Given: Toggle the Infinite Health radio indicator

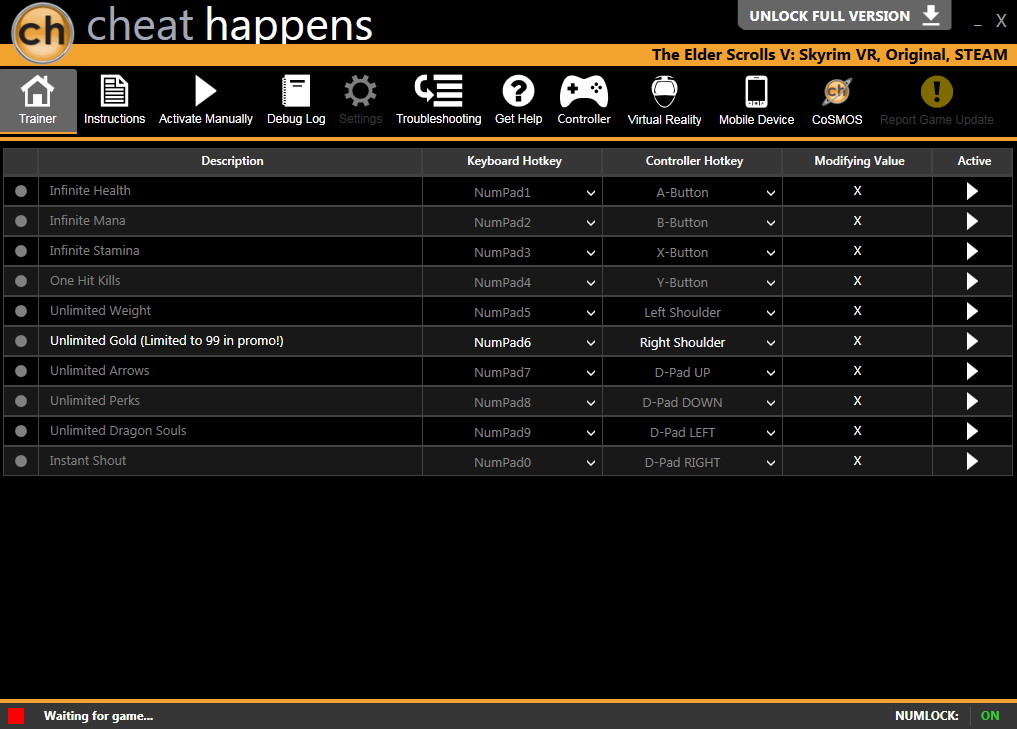Looking at the screenshot, I should [x=21, y=191].
